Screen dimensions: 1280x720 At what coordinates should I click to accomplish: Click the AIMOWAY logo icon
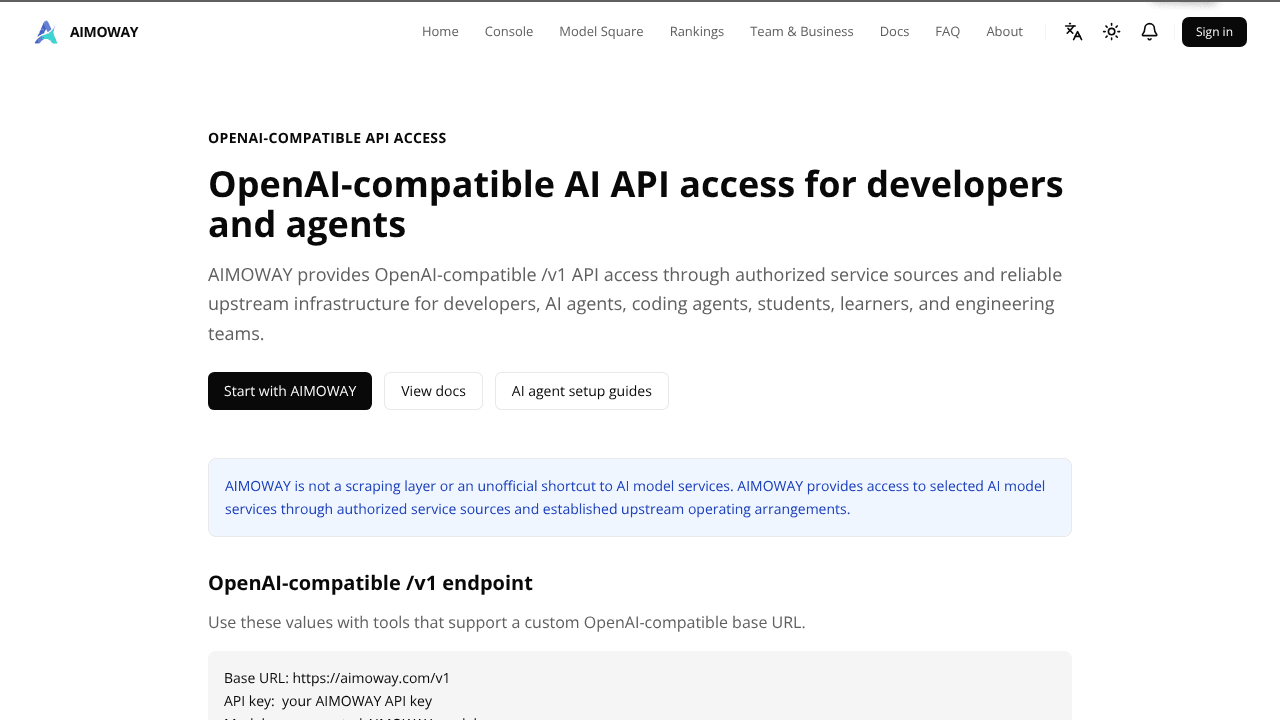click(x=46, y=32)
